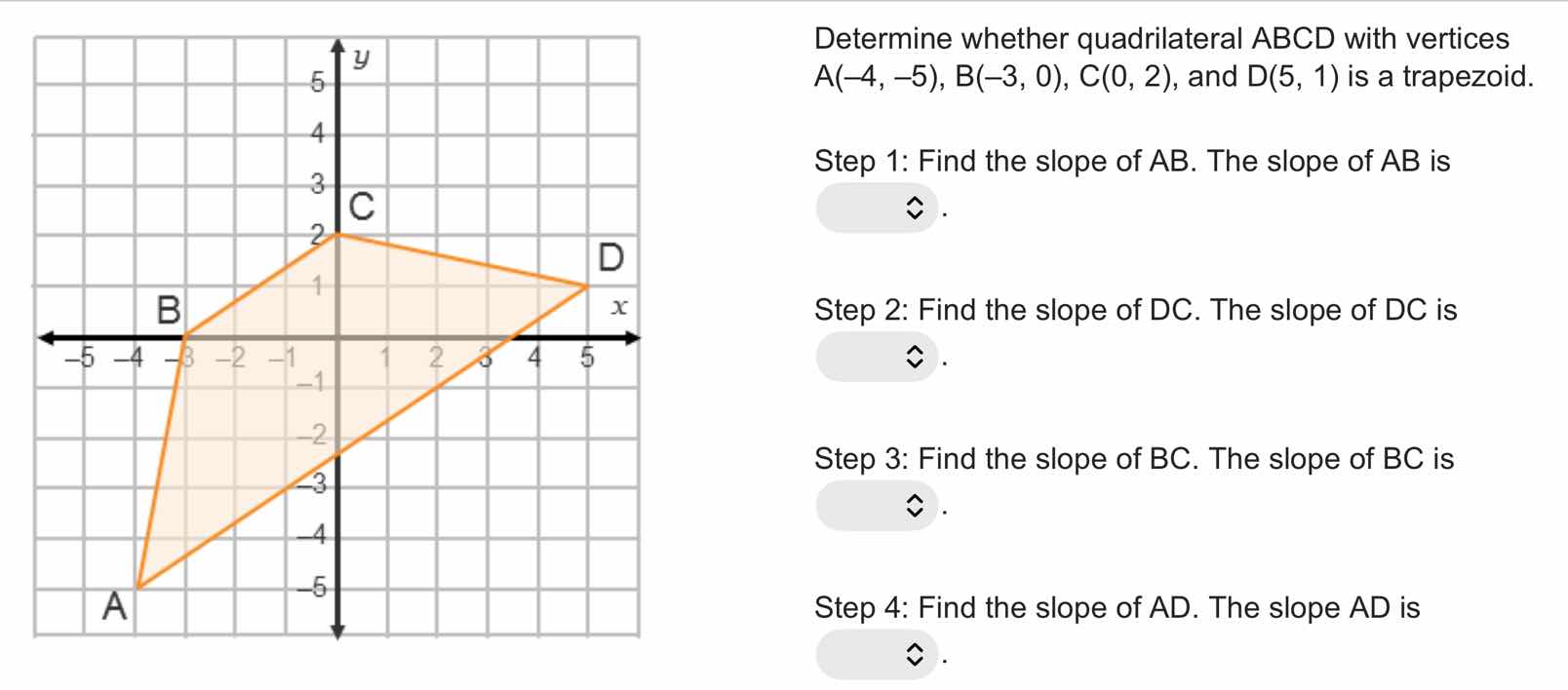Viewport: 1568px width, 690px height.
Task: Select vertex label C on the graph
Action: point(362,207)
